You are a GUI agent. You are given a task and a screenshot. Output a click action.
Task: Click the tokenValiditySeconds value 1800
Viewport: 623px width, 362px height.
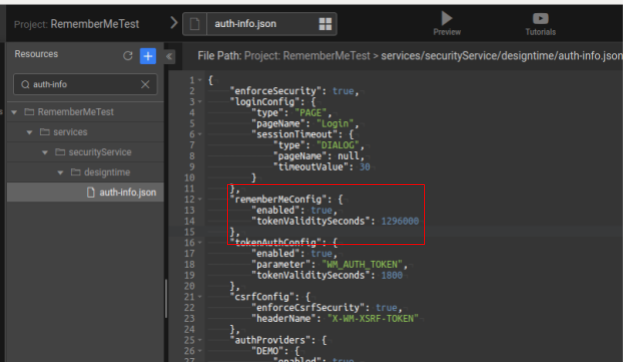pyautogui.click(x=392, y=275)
